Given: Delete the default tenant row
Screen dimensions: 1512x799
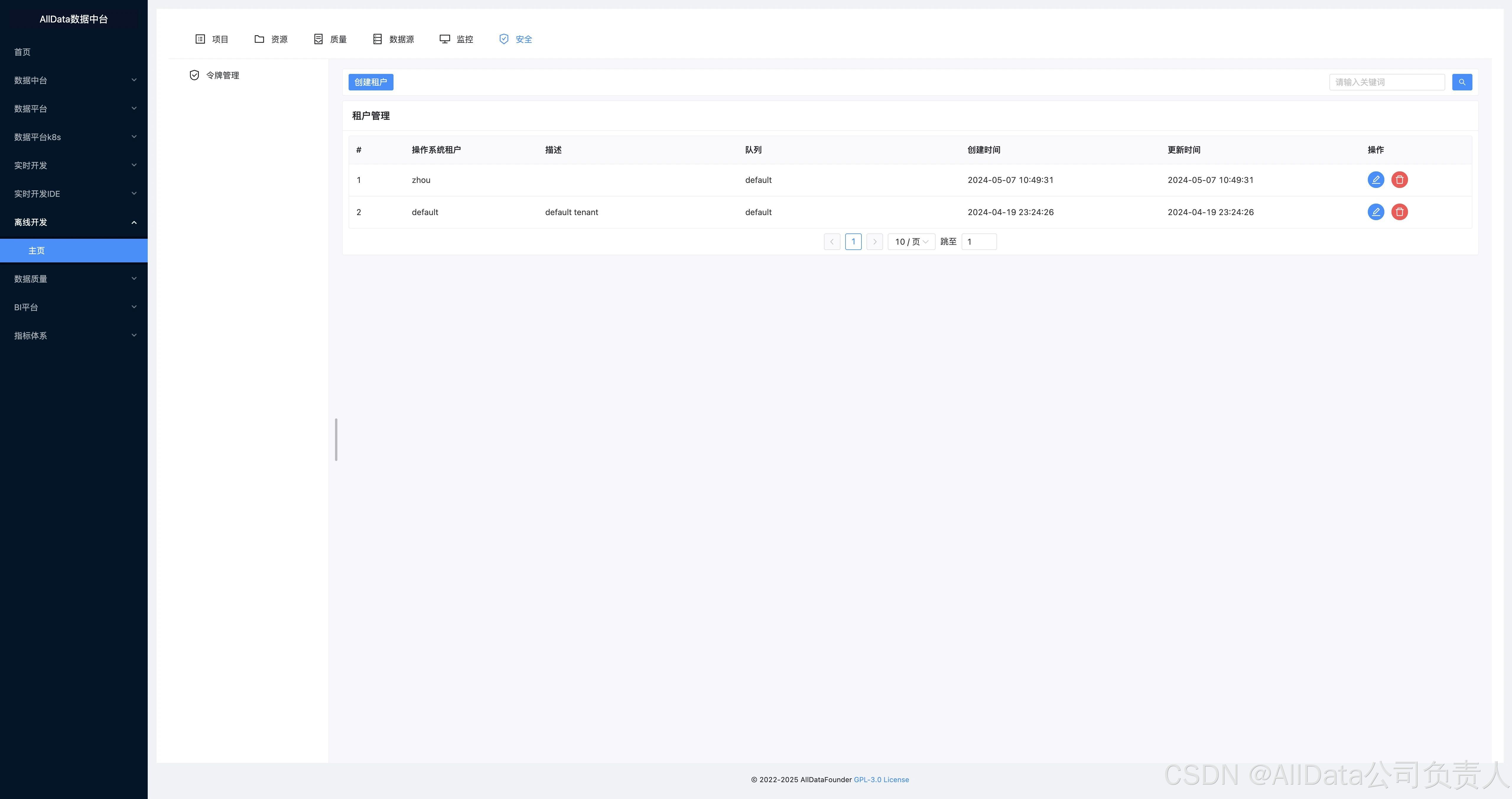Looking at the screenshot, I should [1399, 212].
